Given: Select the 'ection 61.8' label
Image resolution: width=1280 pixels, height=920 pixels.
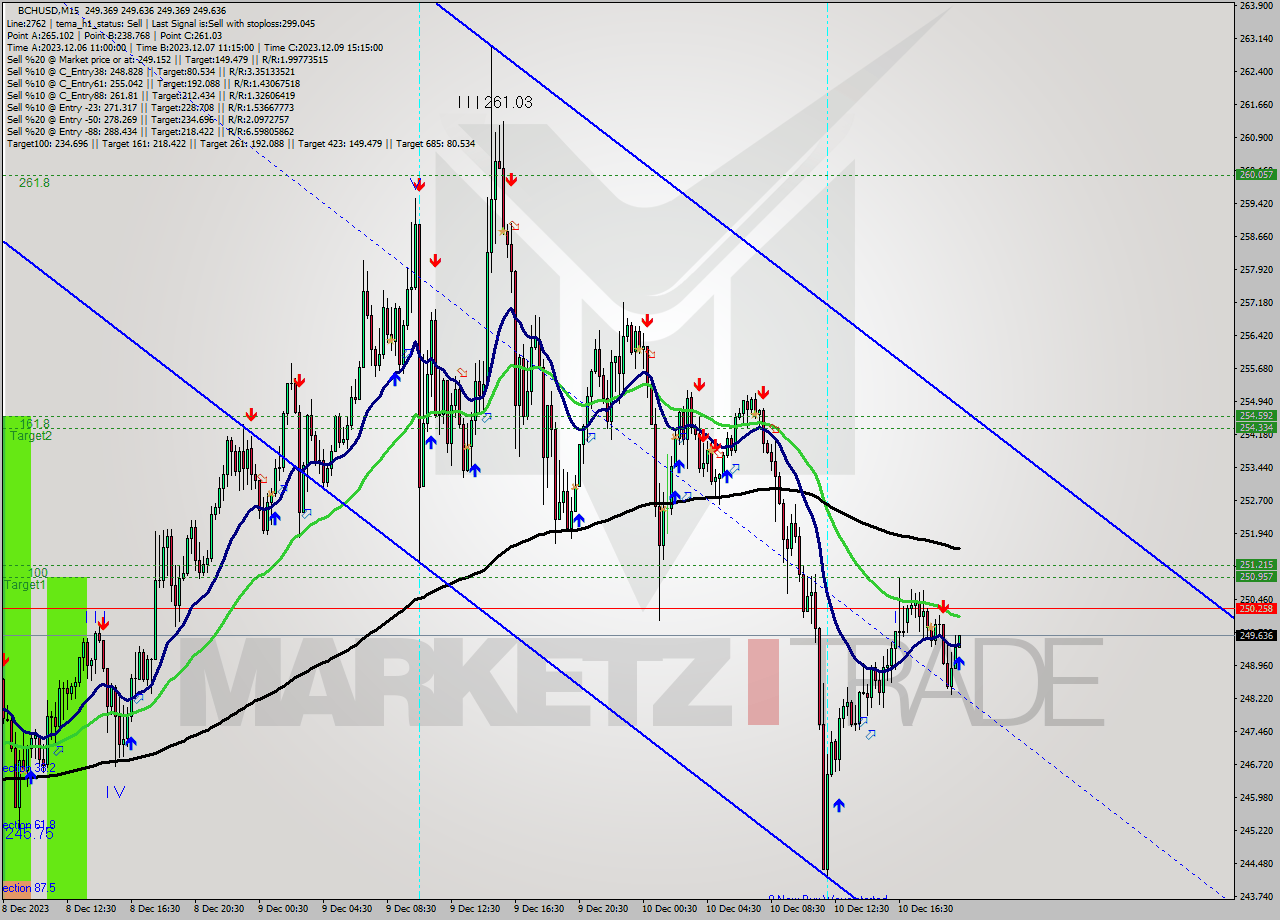Looking at the screenshot, I should [x=28, y=825].
